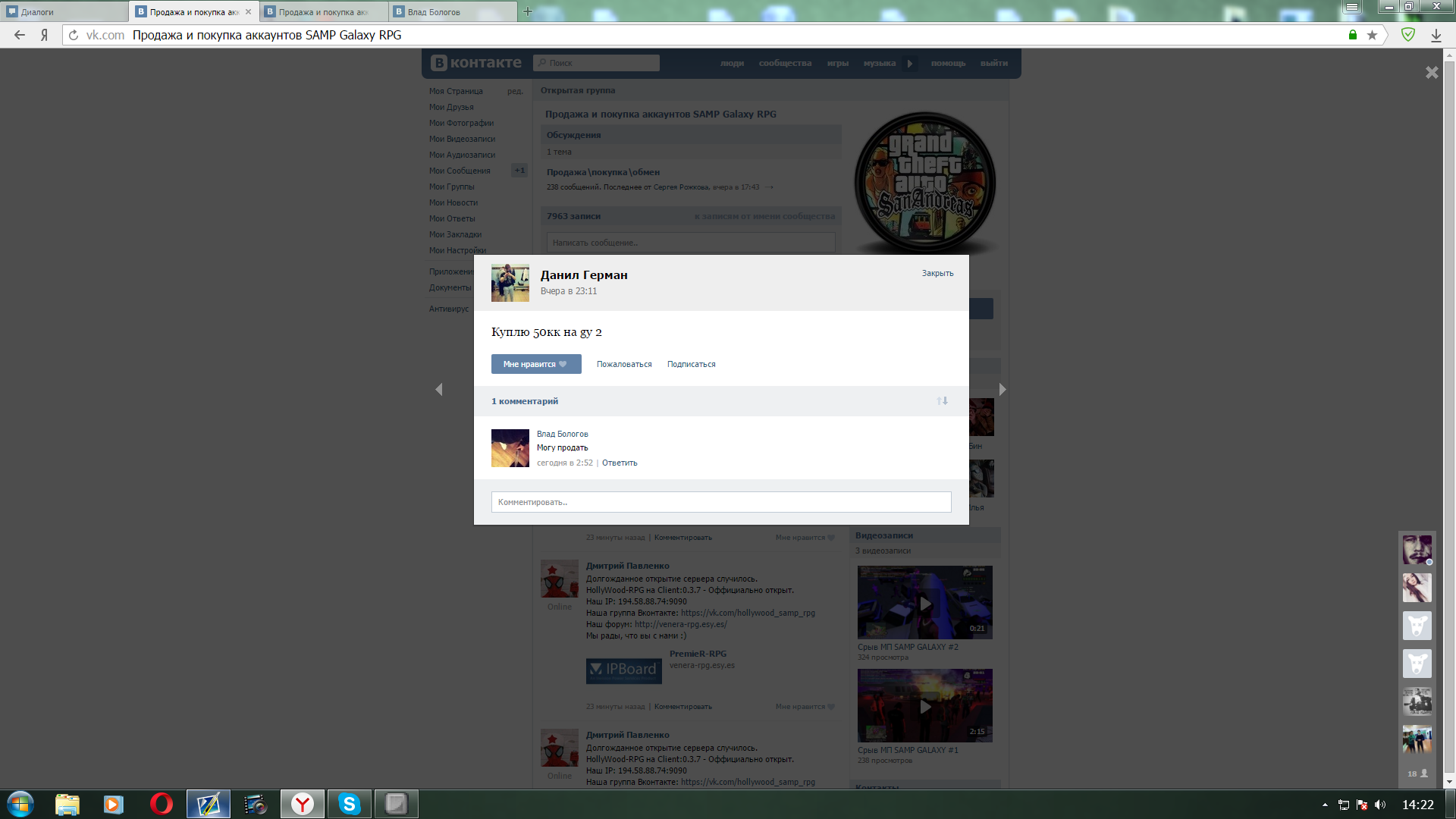
Task: Open Влад Бологов's comment avatar
Action: [510, 448]
